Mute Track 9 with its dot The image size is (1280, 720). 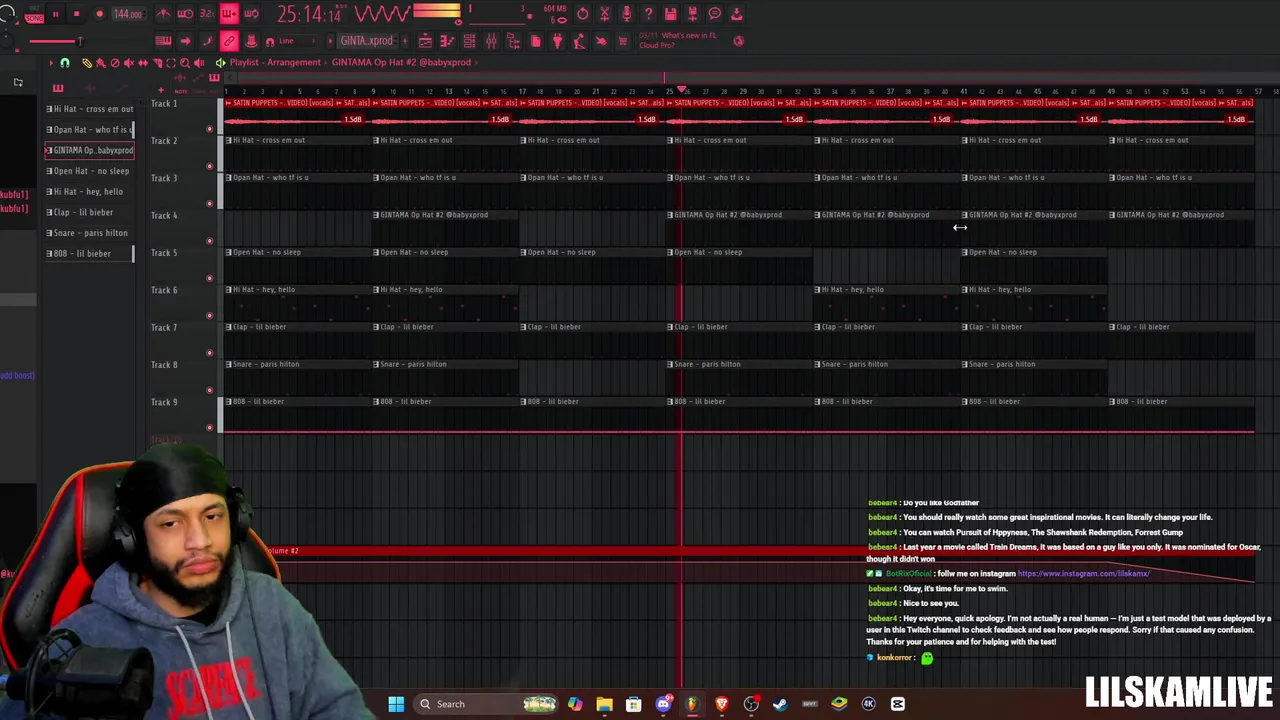[210, 428]
